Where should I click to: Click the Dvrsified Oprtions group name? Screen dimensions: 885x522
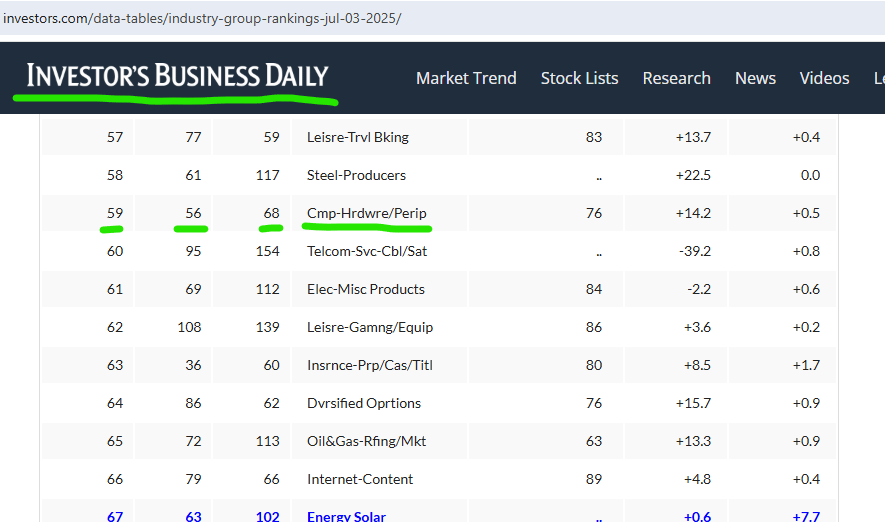coord(363,403)
